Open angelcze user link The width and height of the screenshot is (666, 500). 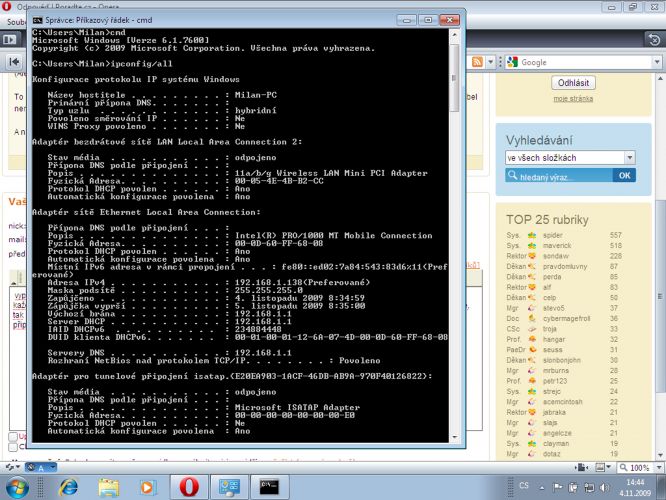[x=557, y=433]
